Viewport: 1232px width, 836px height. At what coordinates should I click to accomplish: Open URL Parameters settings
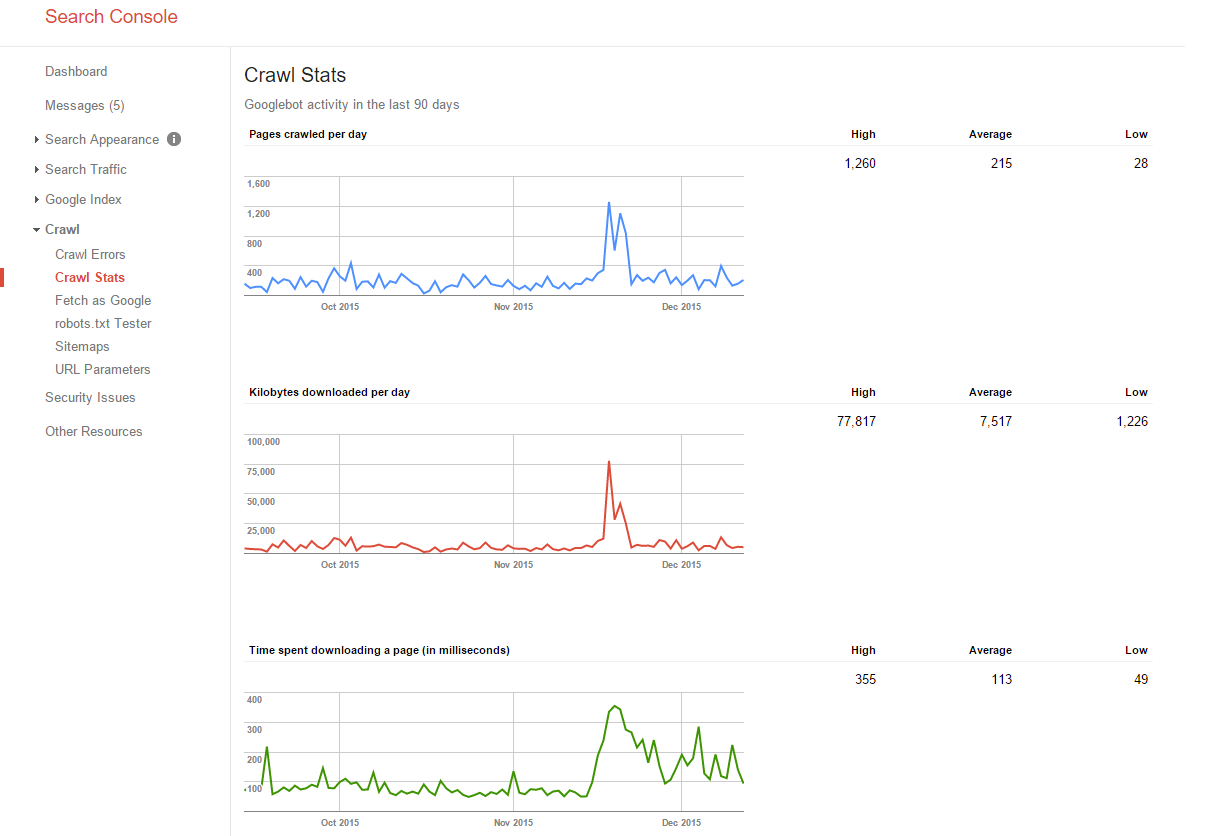click(102, 370)
